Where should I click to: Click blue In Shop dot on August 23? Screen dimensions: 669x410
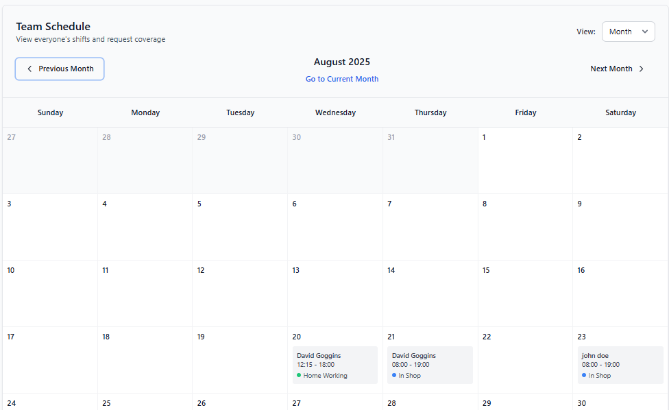[584, 375]
